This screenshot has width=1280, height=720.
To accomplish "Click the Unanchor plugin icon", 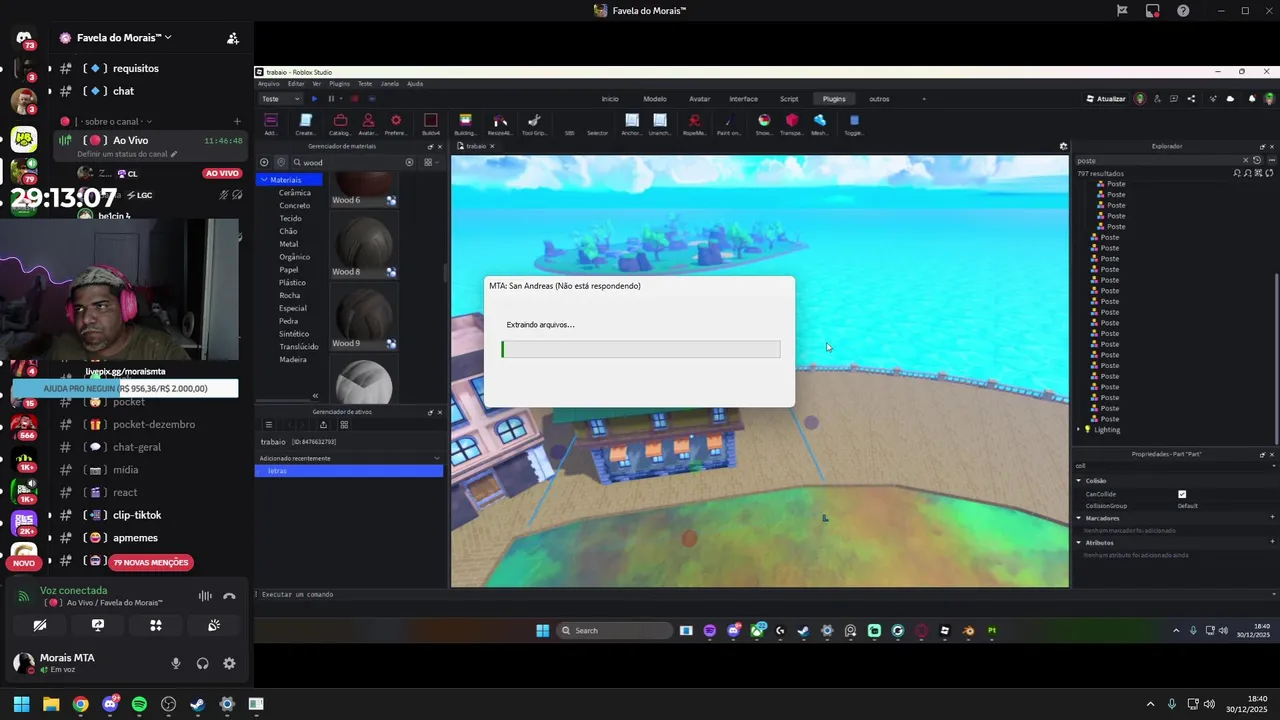I will pos(660,121).
